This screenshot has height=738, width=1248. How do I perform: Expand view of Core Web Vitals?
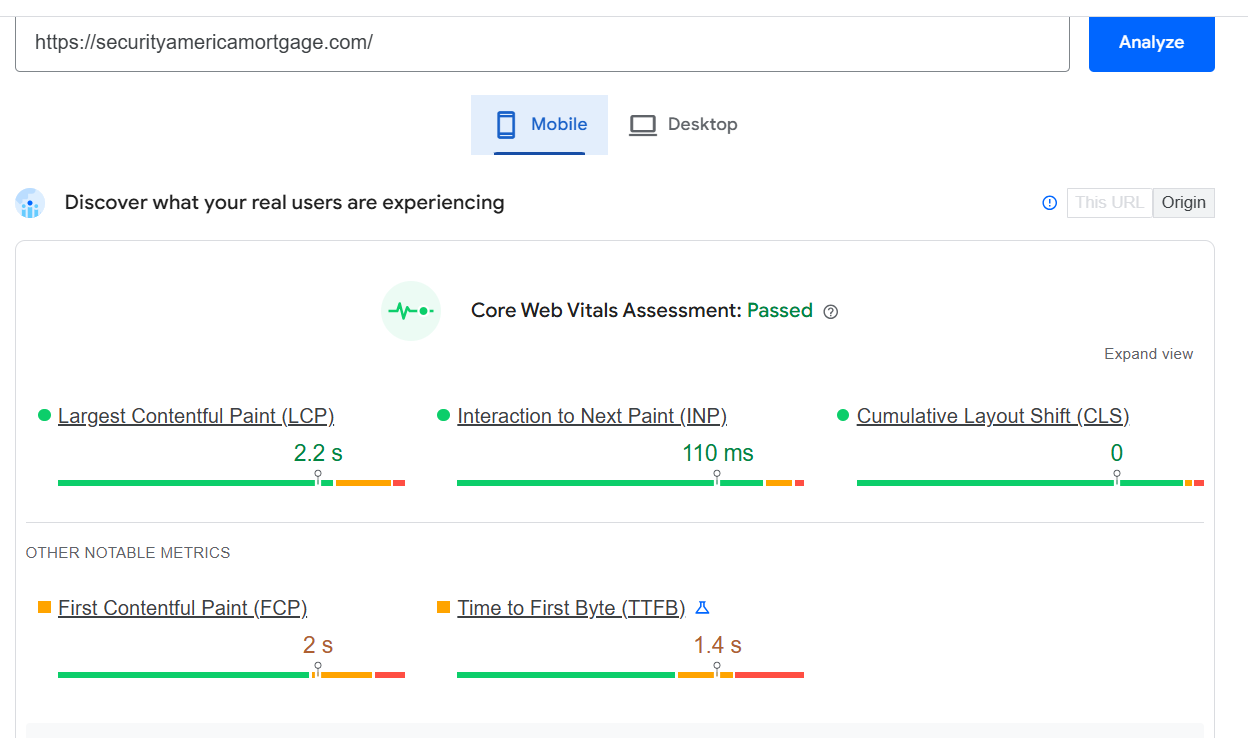1148,354
